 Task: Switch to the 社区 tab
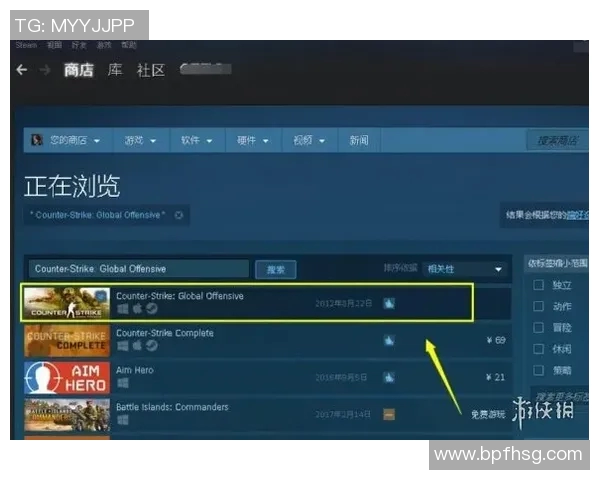[151, 70]
